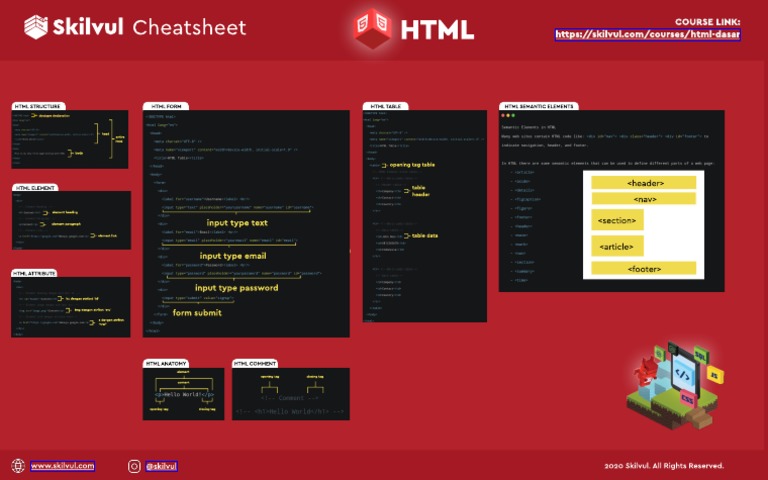
Task: Open the Skilvul HTML course link
Action: tap(647, 34)
